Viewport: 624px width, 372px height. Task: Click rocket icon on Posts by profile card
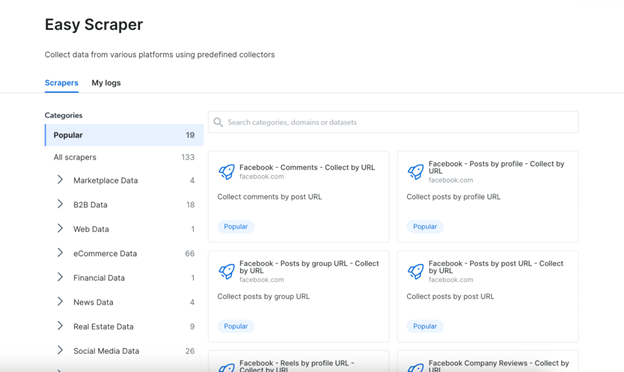pyautogui.click(x=415, y=172)
